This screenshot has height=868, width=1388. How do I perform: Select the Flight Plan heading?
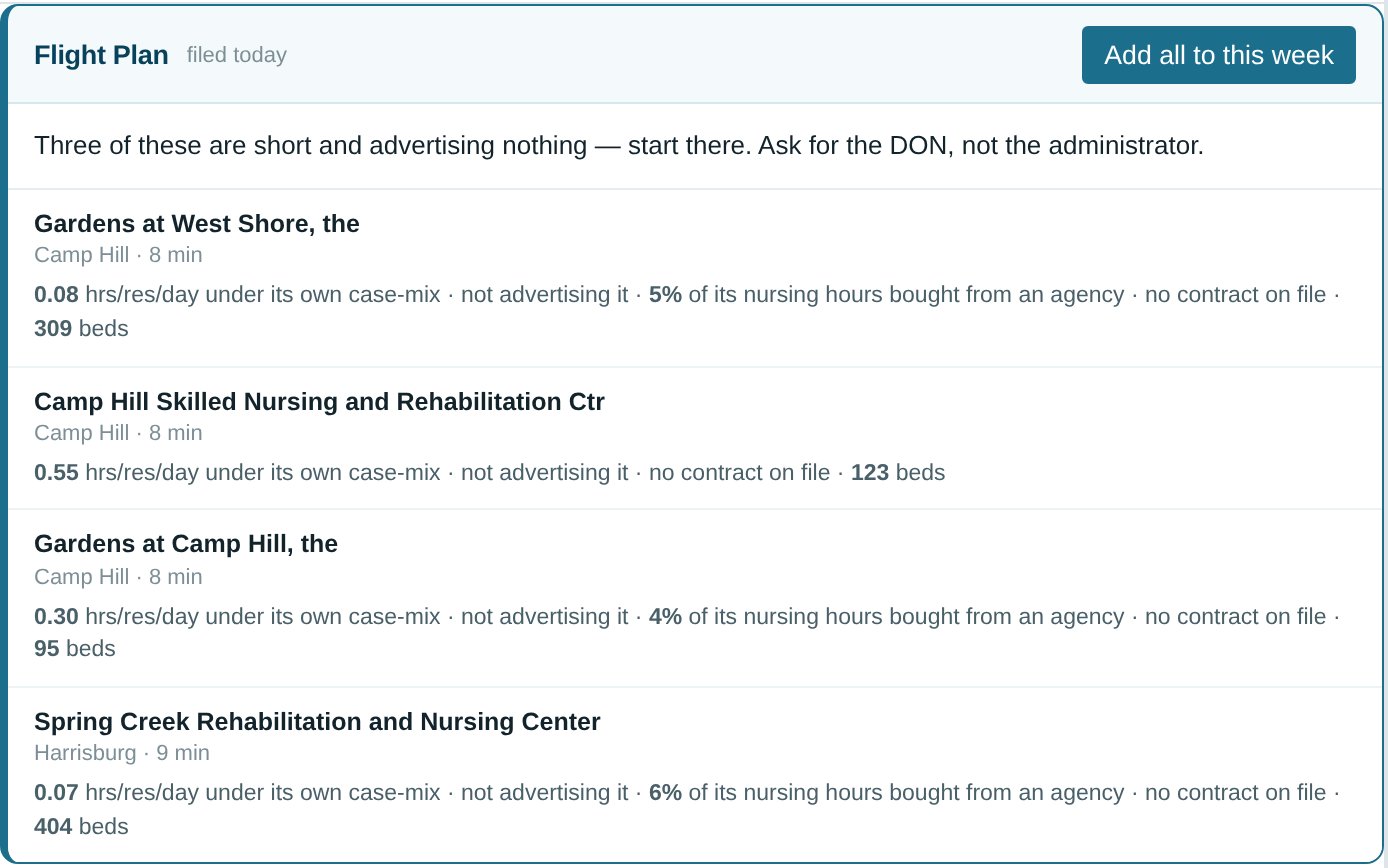pyautogui.click(x=101, y=55)
